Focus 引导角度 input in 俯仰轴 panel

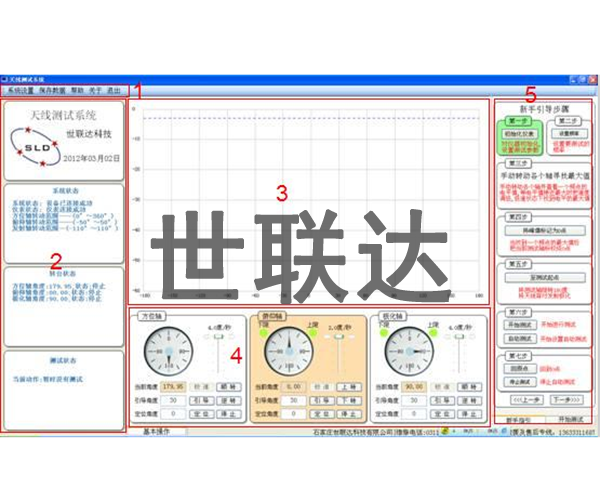(293, 400)
